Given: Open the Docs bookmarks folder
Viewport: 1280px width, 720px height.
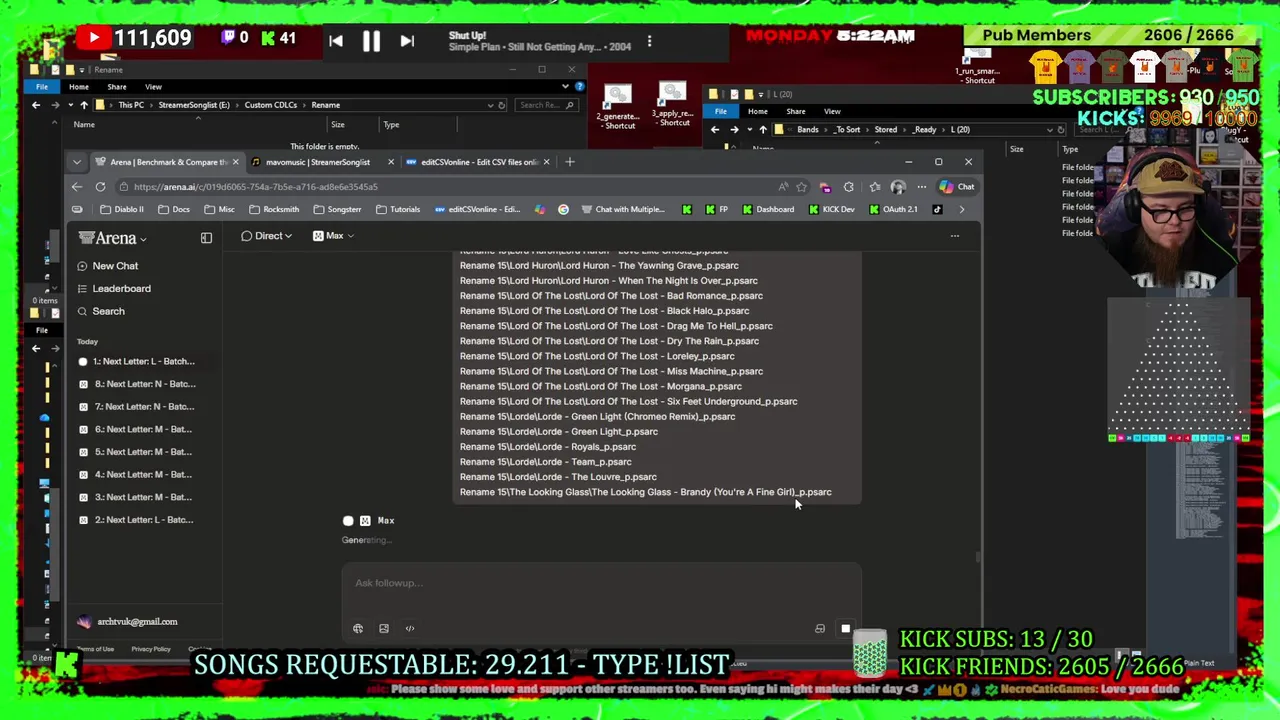Looking at the screenshot, I should (x=173, y=210).
